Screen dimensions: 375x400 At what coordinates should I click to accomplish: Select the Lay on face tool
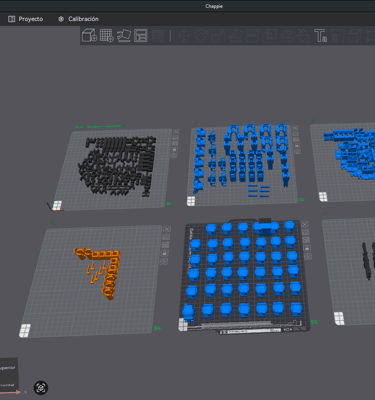tap(235, 36)
